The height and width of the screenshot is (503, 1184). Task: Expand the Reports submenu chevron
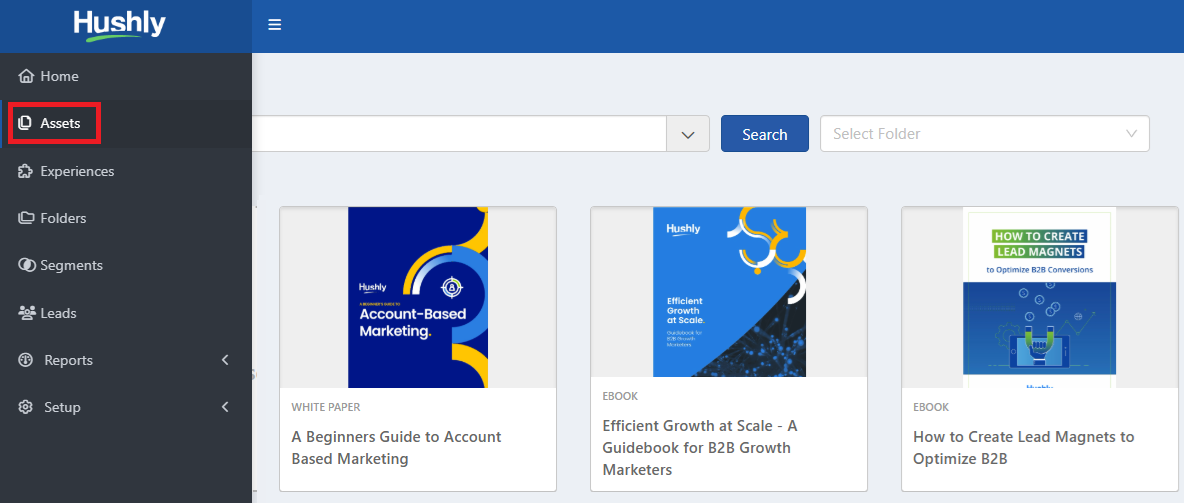(x=224, y=360)
